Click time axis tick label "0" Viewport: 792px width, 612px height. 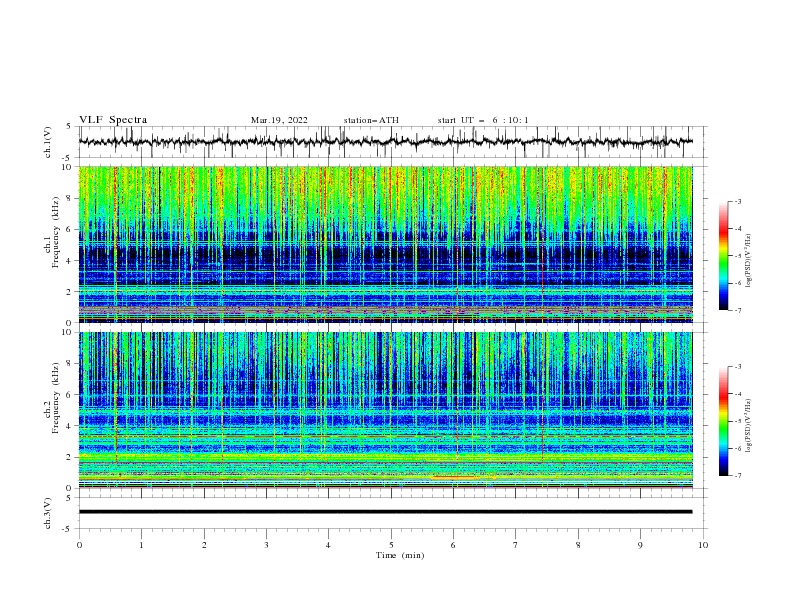point(79,545)
